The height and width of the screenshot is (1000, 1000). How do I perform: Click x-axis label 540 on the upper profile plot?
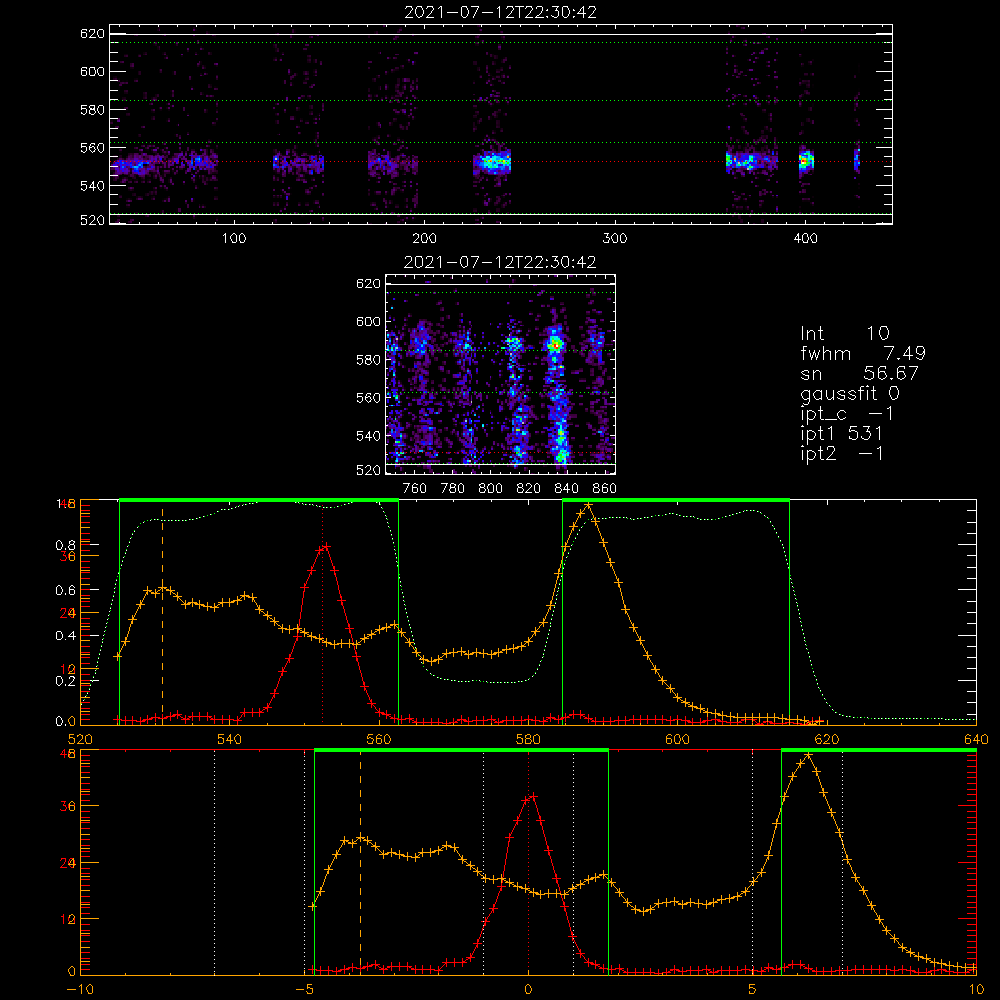coord(229,739)
